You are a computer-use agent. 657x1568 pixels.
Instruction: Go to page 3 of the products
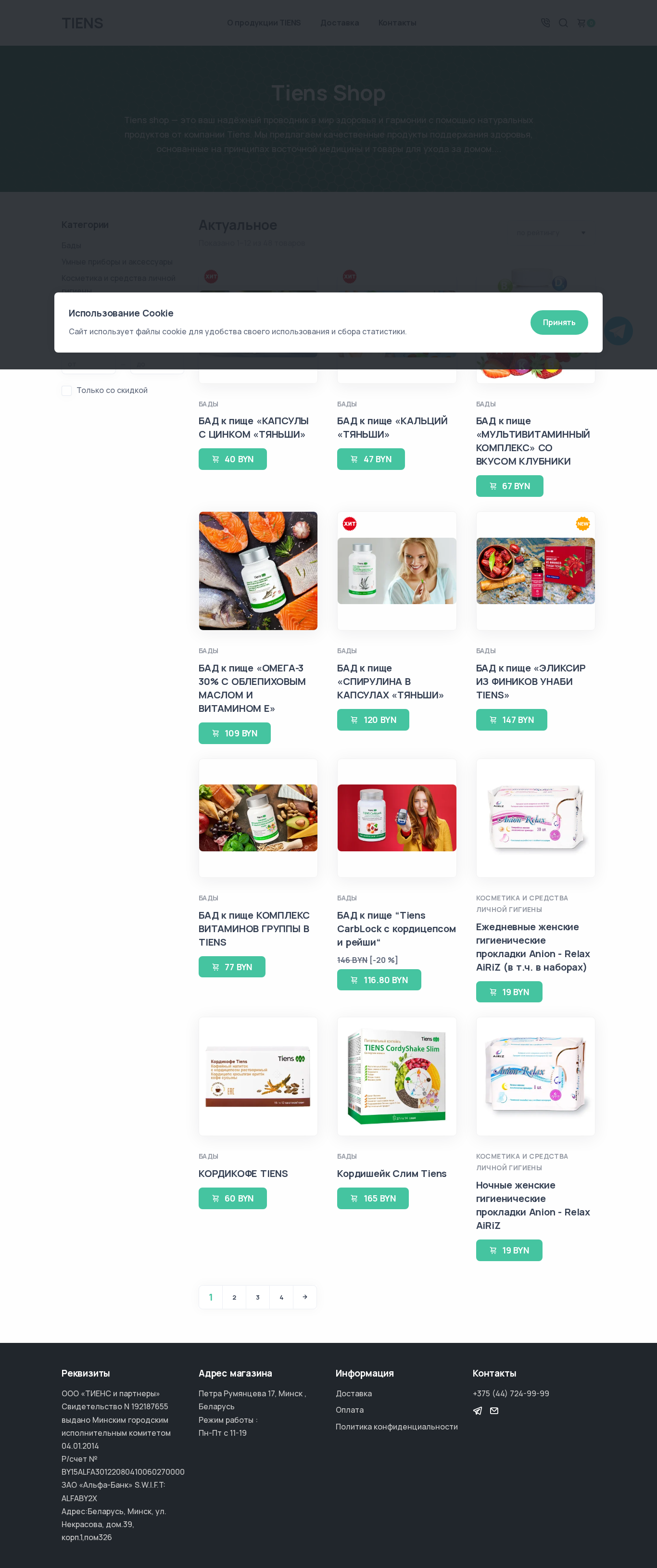coord(258,1297)
